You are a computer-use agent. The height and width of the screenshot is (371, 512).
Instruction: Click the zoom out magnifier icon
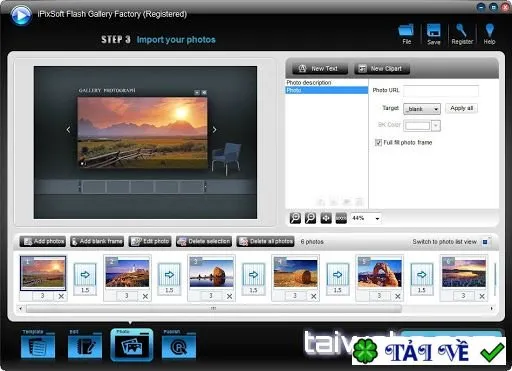point(310,218)
